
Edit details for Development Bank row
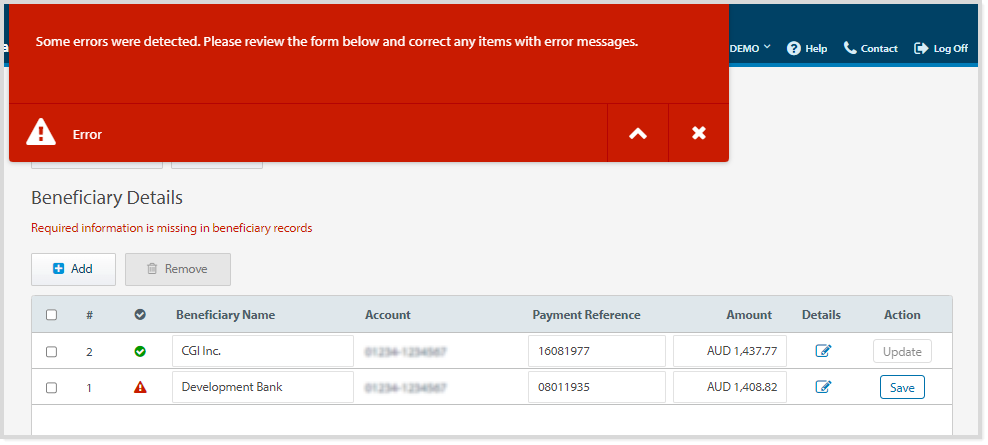823,387
